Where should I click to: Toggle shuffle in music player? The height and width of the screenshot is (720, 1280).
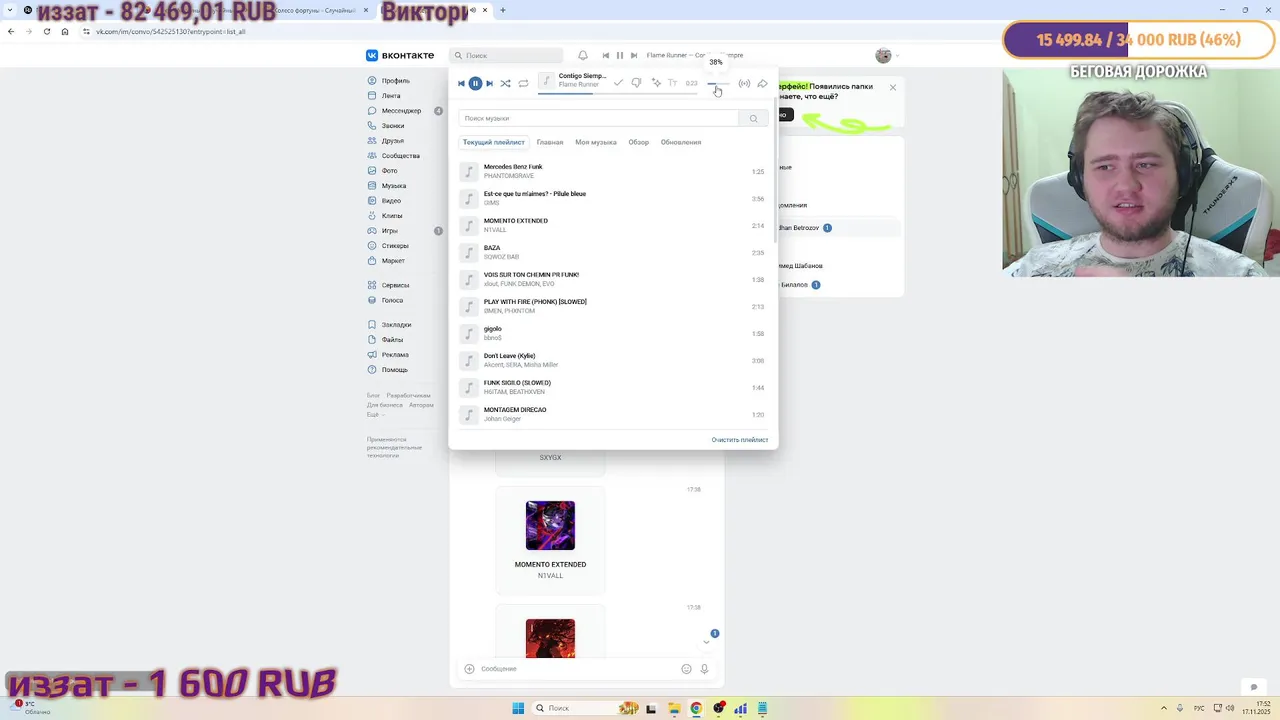coord(505,83)
